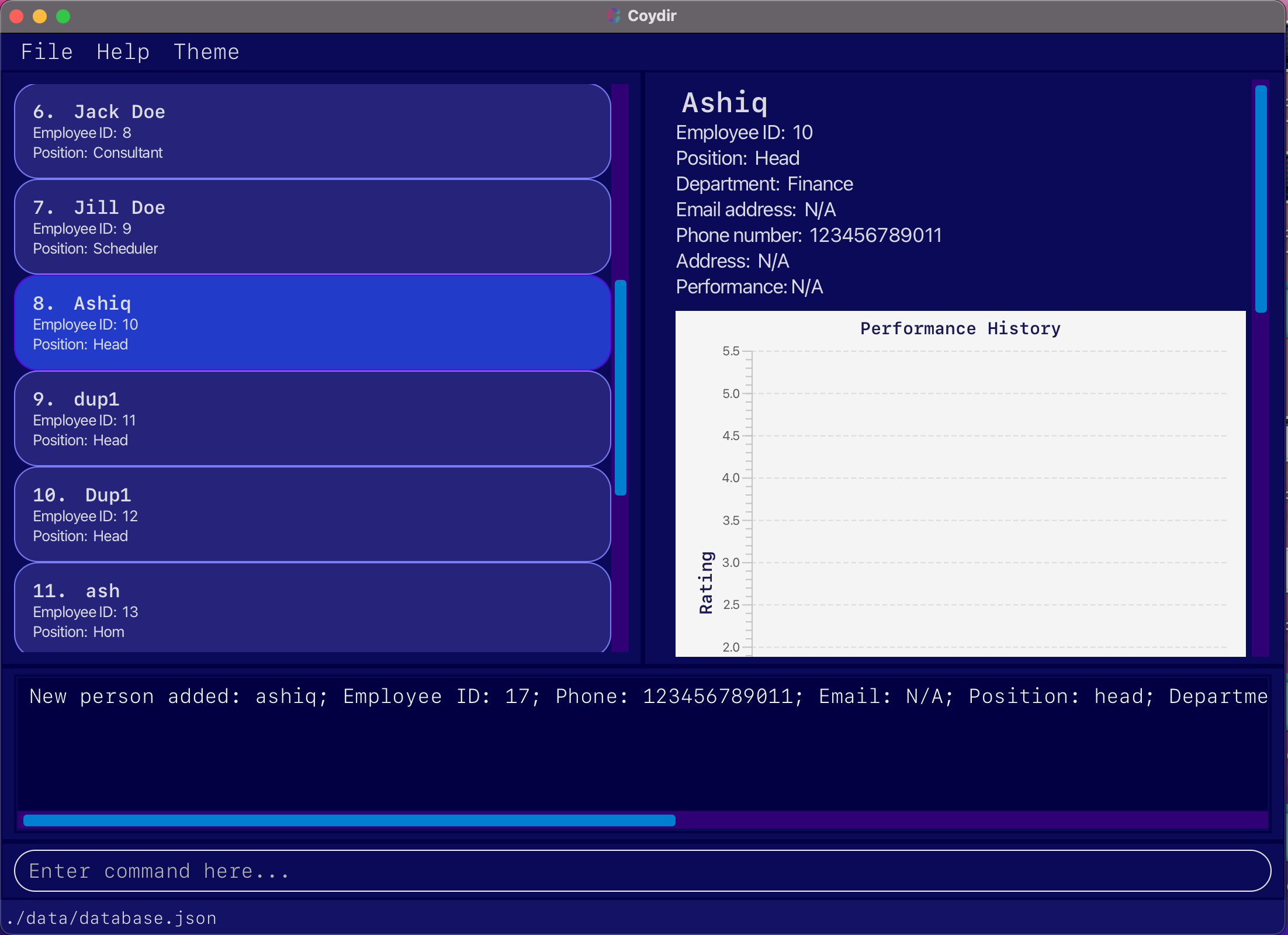Image resolution: width=1288 pixels, height=935 pixels.
Task: Focus the Enter command here input field
Action: [x=642, y=871]
